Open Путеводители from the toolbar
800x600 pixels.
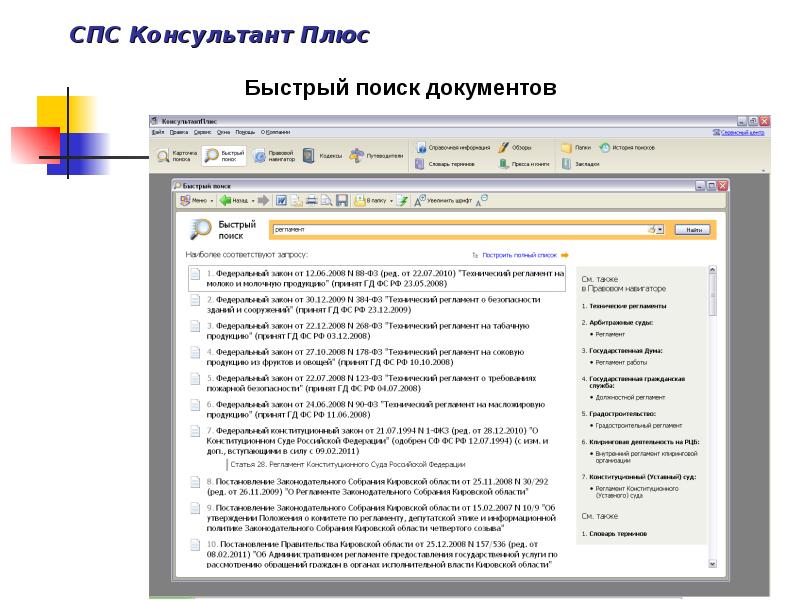378,155
